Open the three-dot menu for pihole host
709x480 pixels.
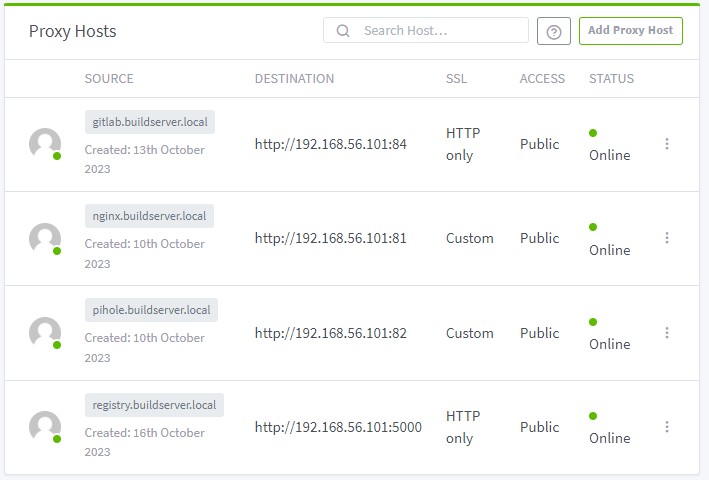click(x=667, y=333)
